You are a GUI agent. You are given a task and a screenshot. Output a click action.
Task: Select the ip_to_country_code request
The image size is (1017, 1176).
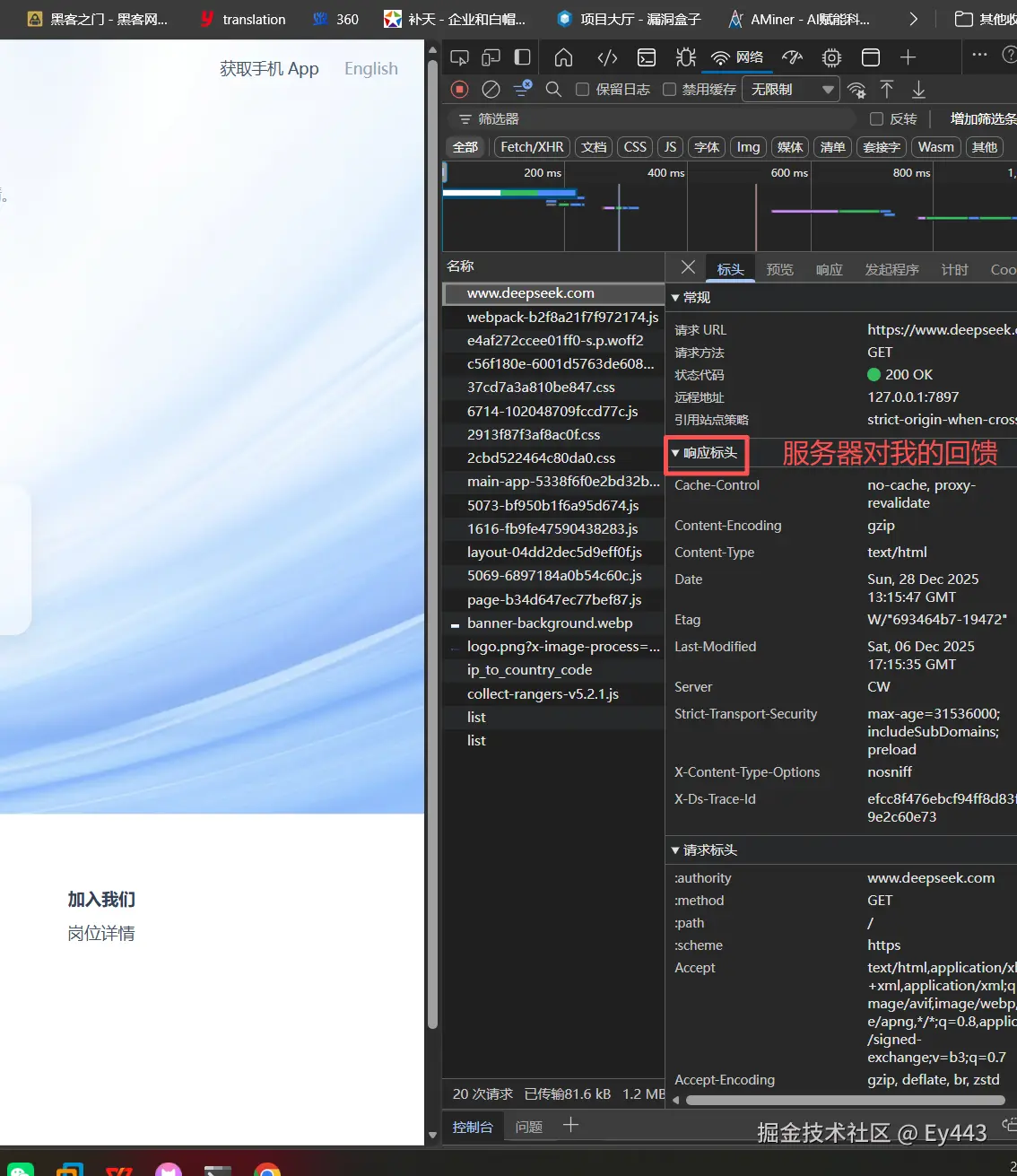coord(552,670)
